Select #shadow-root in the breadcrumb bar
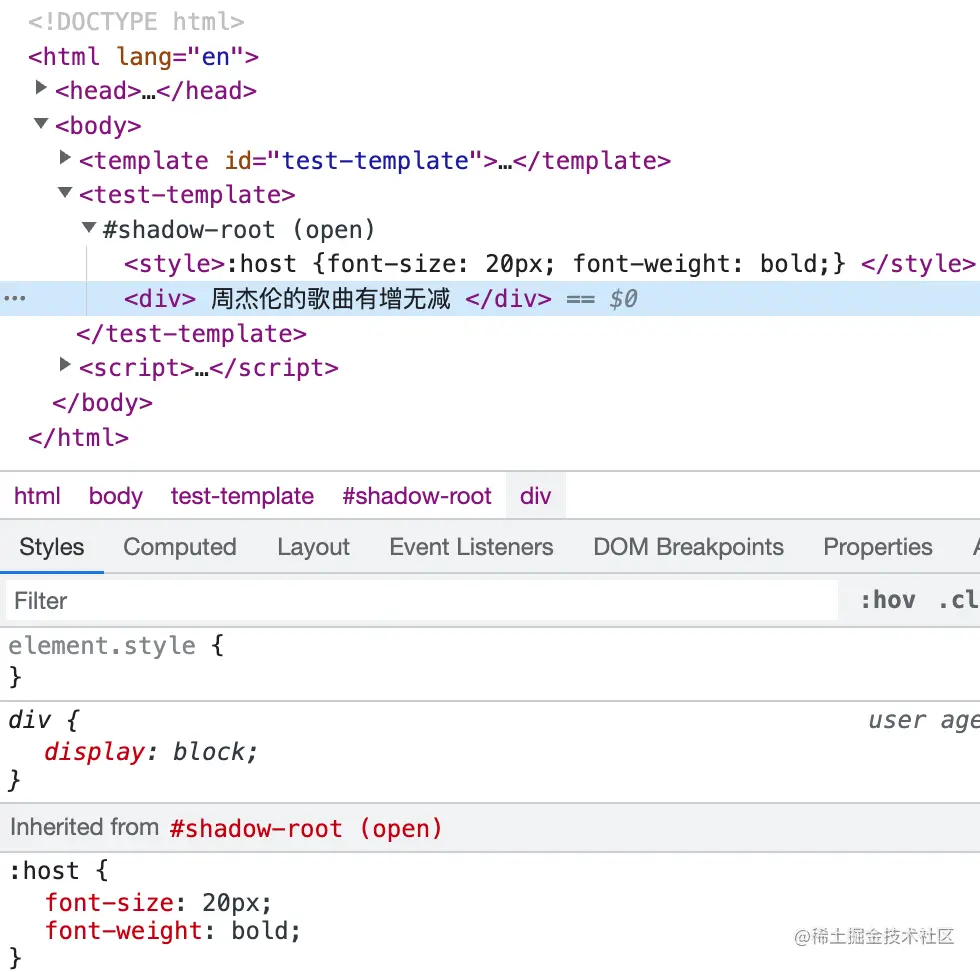 [x=417, y=496]
